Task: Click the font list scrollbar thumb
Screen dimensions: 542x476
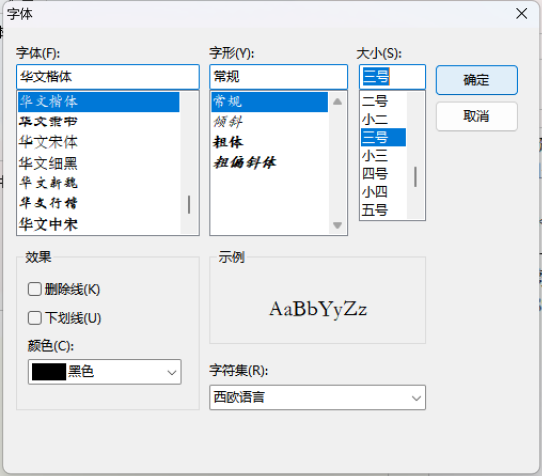Action: click(189, 205)
